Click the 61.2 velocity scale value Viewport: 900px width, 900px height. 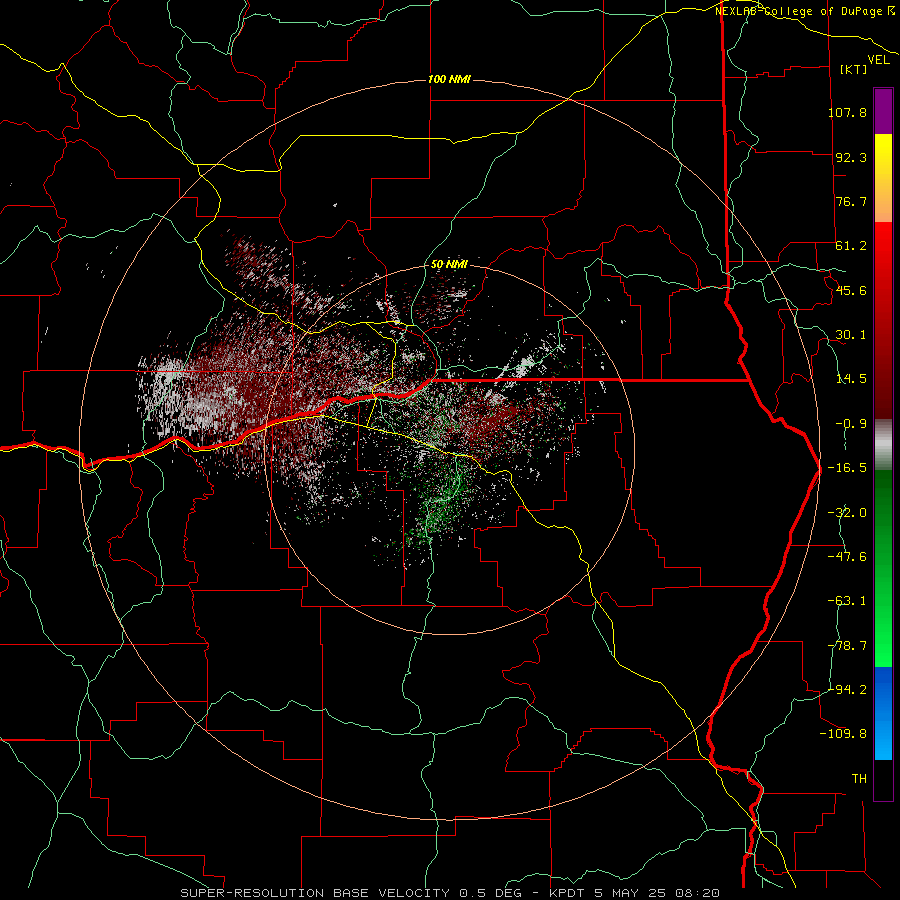(x=851, y=246)
